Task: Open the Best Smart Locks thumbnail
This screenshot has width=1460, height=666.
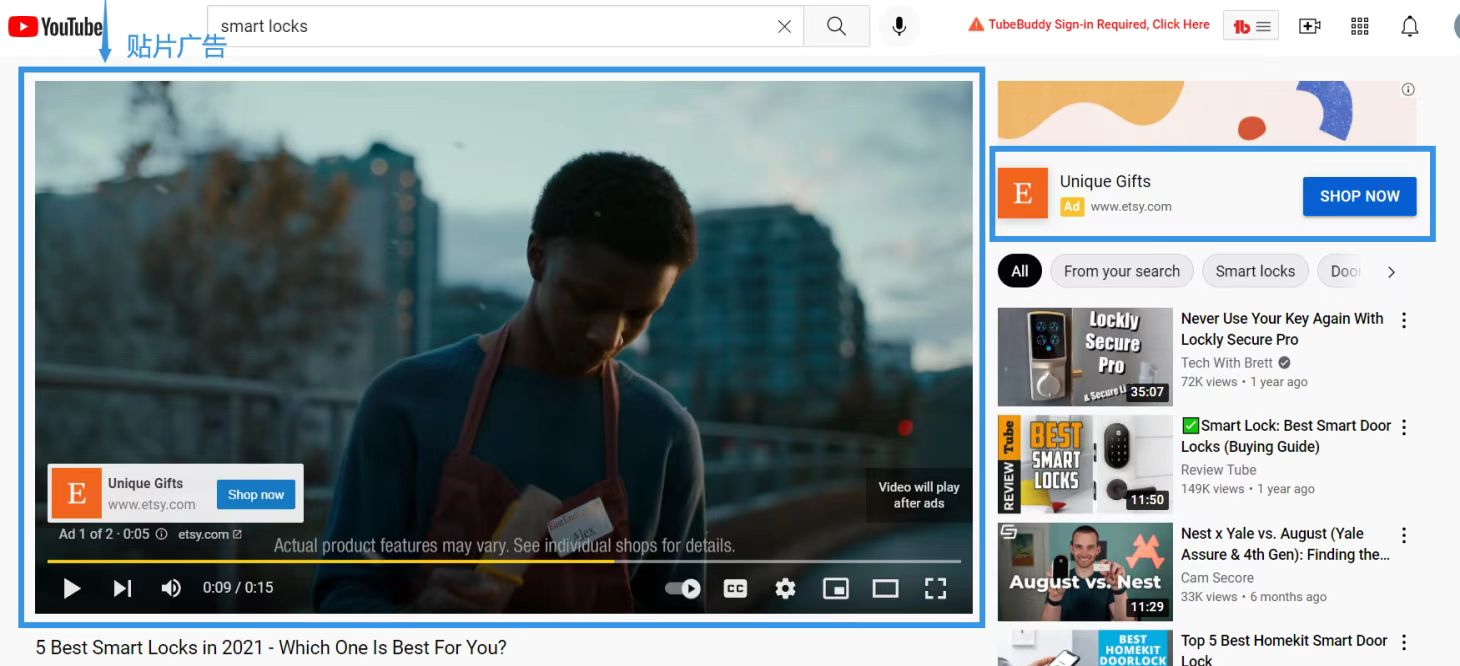Action: point(1085,464)
